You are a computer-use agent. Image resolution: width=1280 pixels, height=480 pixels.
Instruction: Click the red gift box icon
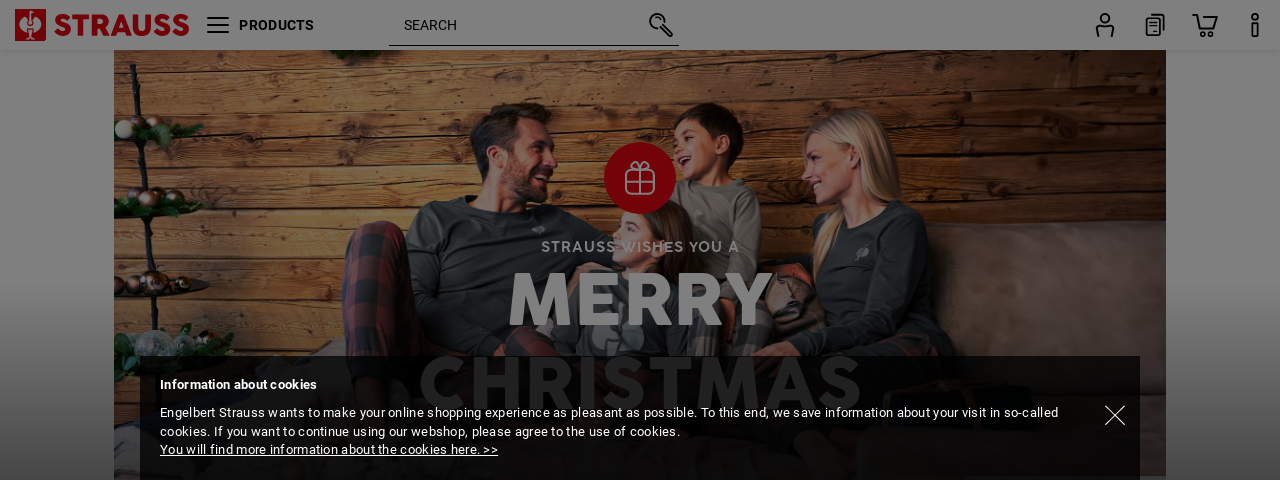[x=640, y=178]
